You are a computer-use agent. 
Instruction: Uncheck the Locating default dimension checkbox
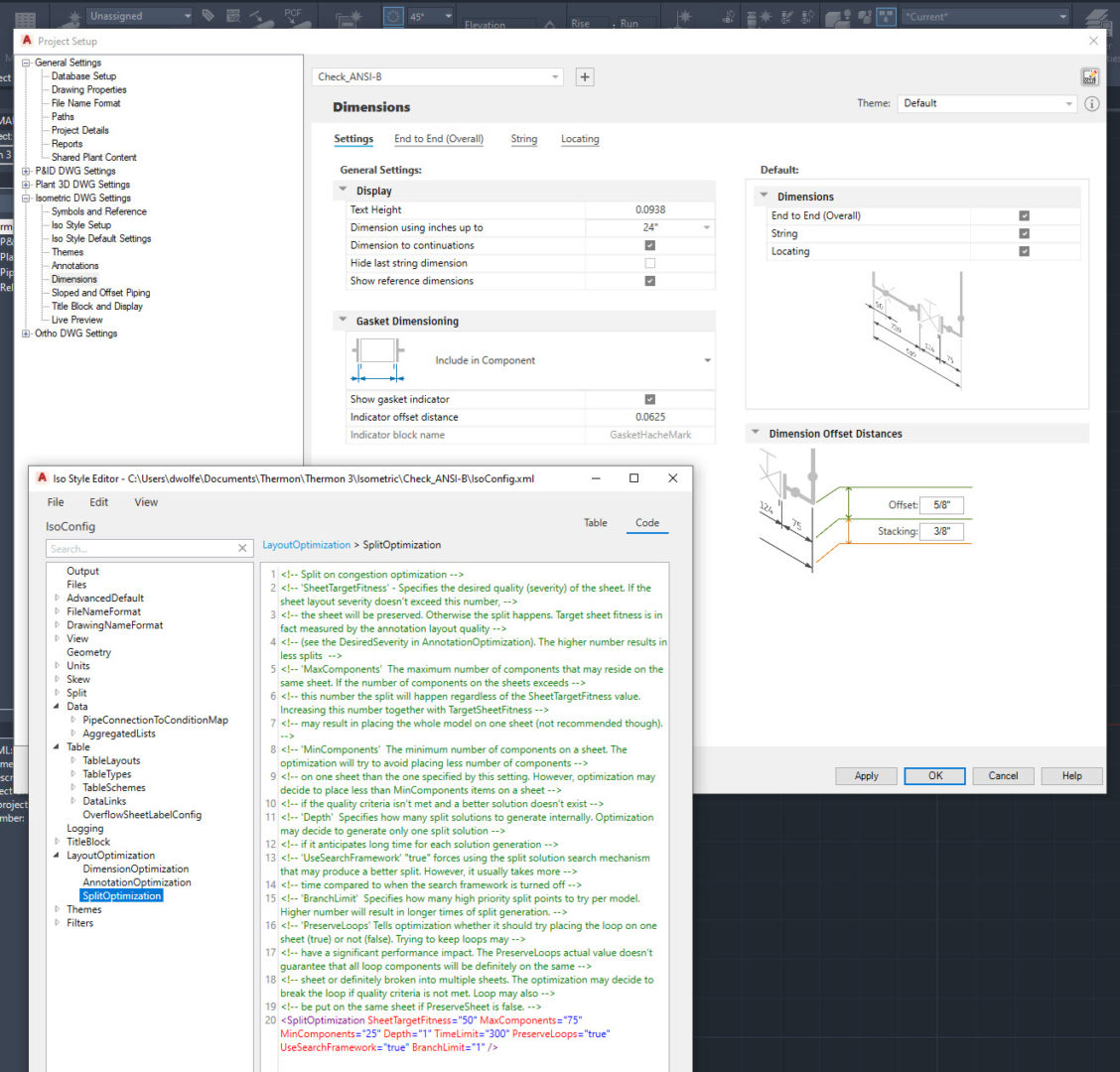click(1024, 252)
